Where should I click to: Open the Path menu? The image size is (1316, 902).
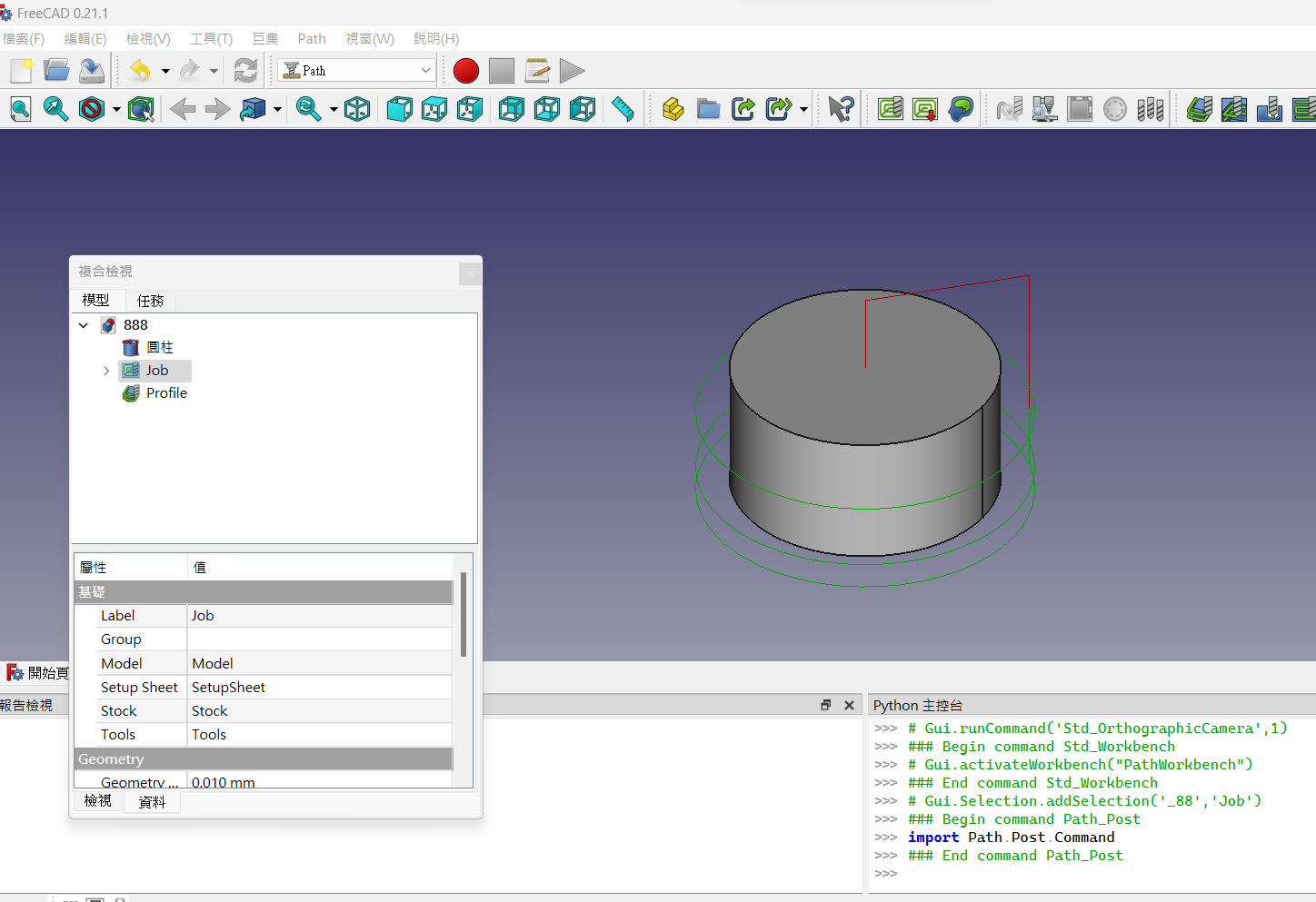[x=311, y=38]
